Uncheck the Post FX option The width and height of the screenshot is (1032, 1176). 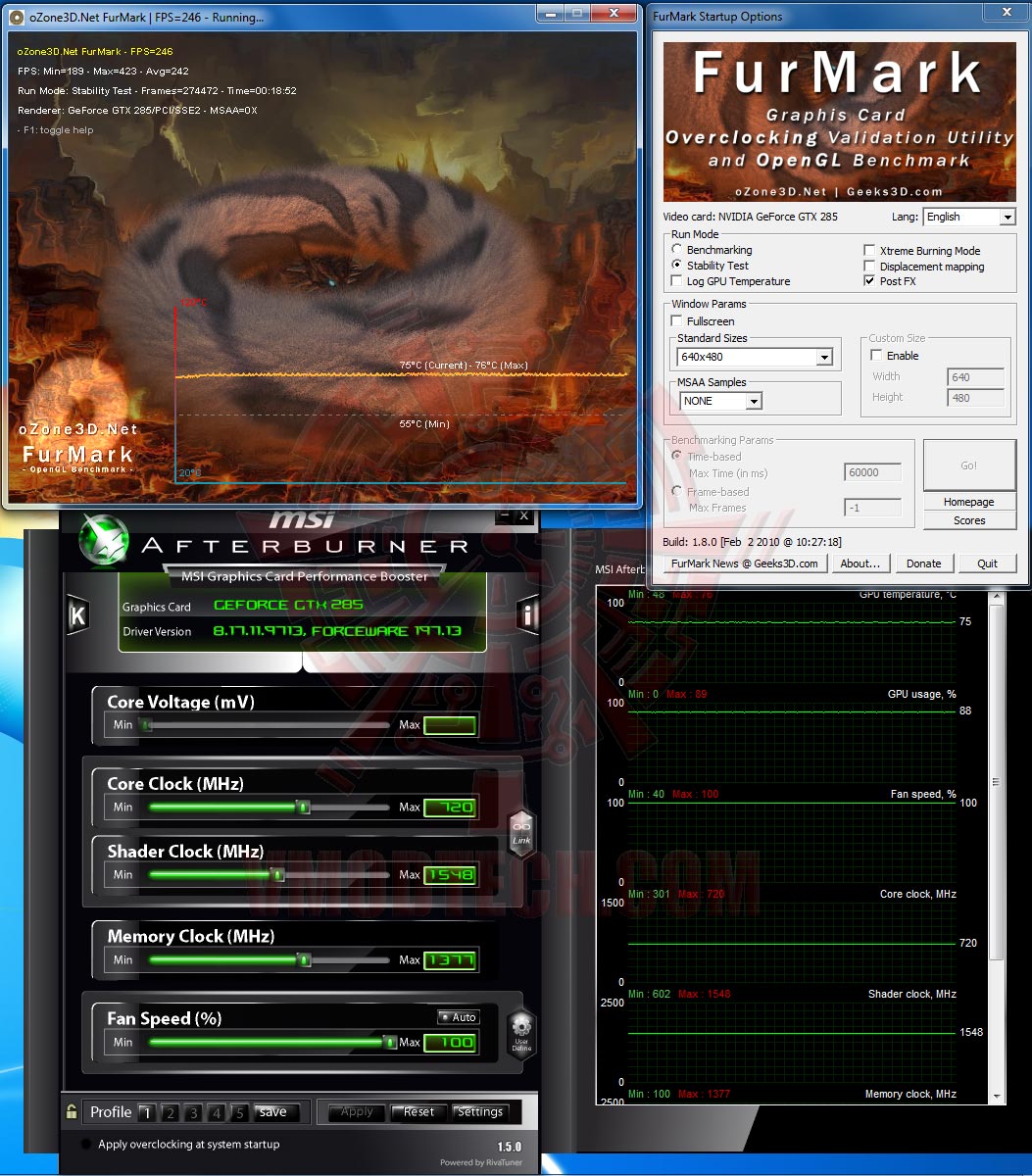coord(869,281)
